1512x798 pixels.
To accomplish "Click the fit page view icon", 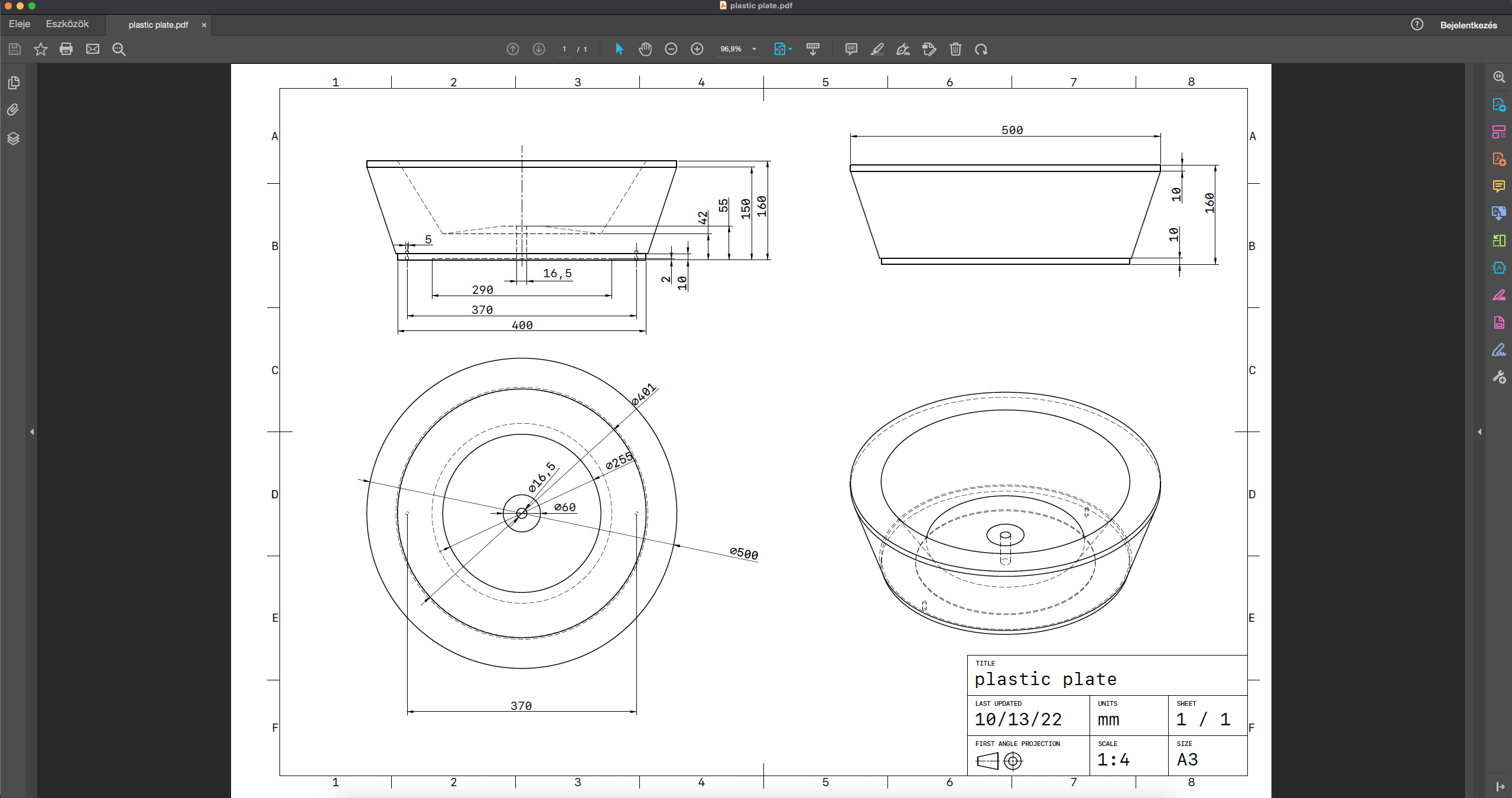I will coord(780,49).
